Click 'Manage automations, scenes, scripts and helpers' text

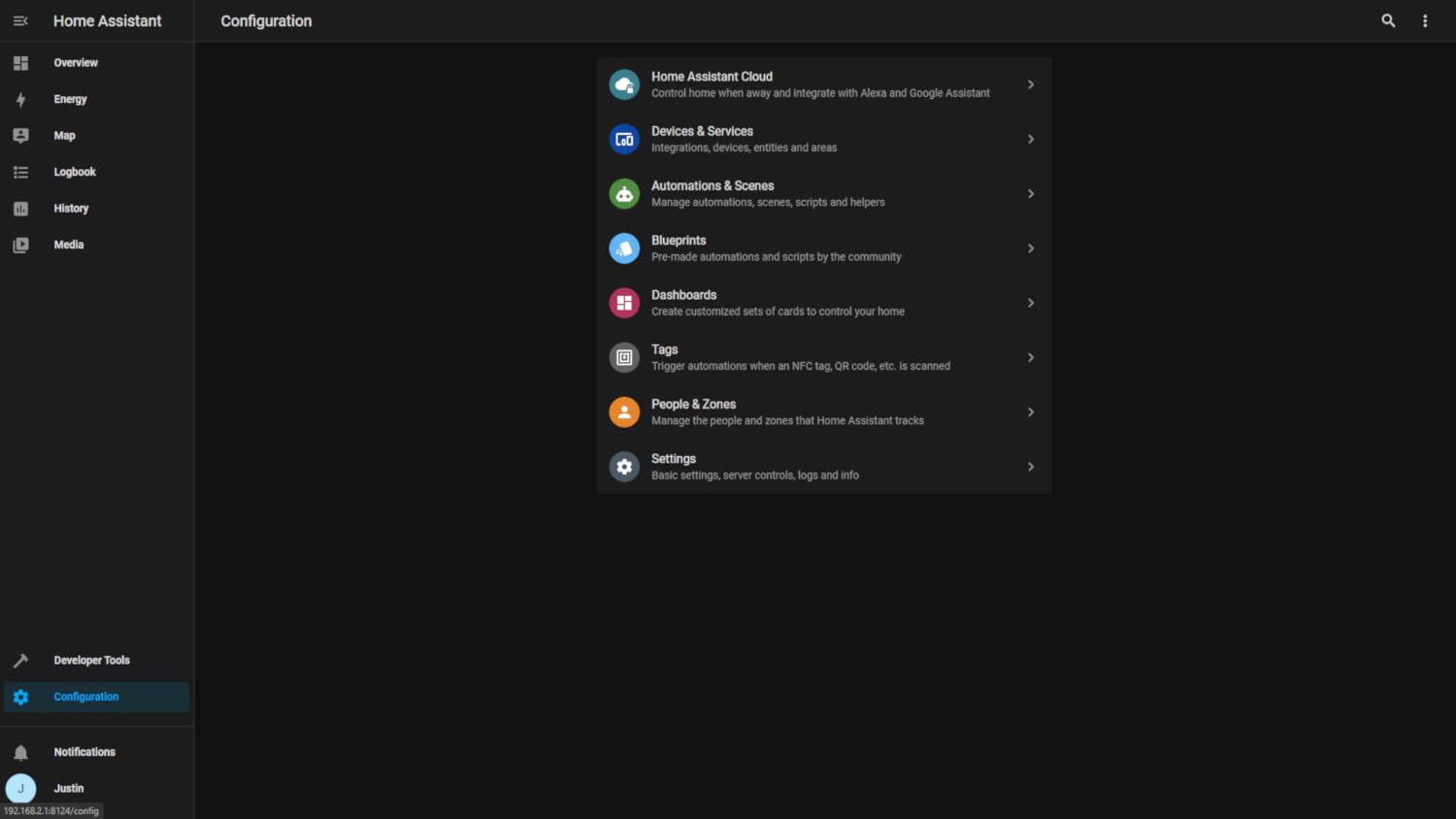tap(768, 202)
